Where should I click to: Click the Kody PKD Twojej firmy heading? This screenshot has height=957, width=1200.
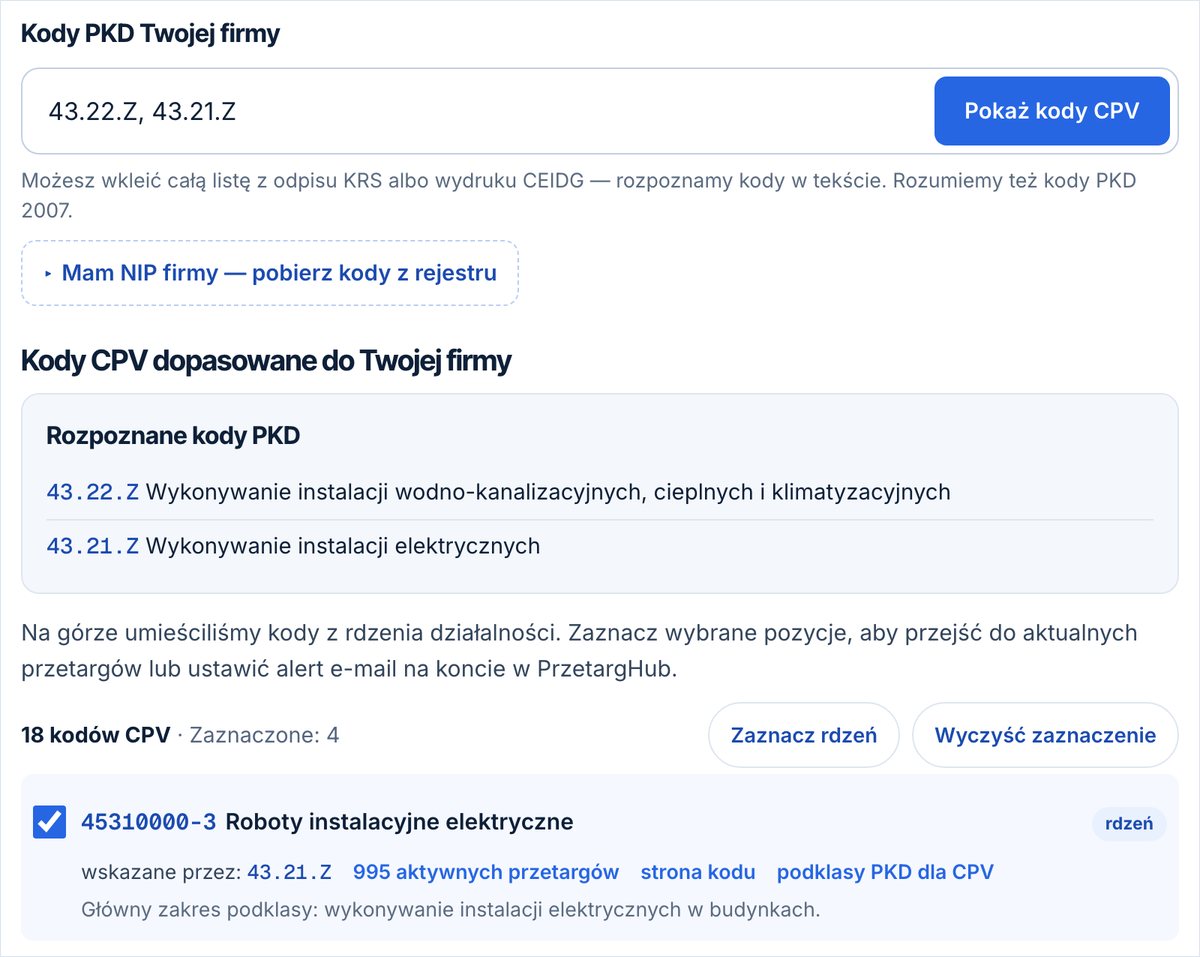151,34
